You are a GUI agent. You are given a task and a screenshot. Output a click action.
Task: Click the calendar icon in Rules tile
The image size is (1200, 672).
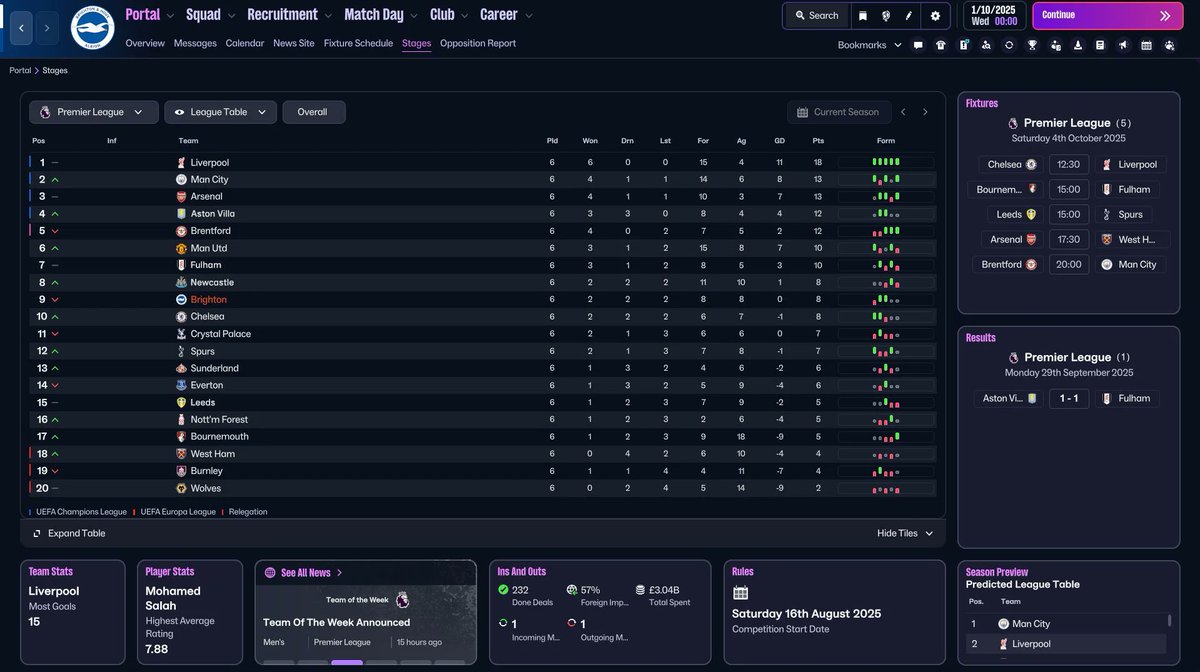click(x=740, y=593)
